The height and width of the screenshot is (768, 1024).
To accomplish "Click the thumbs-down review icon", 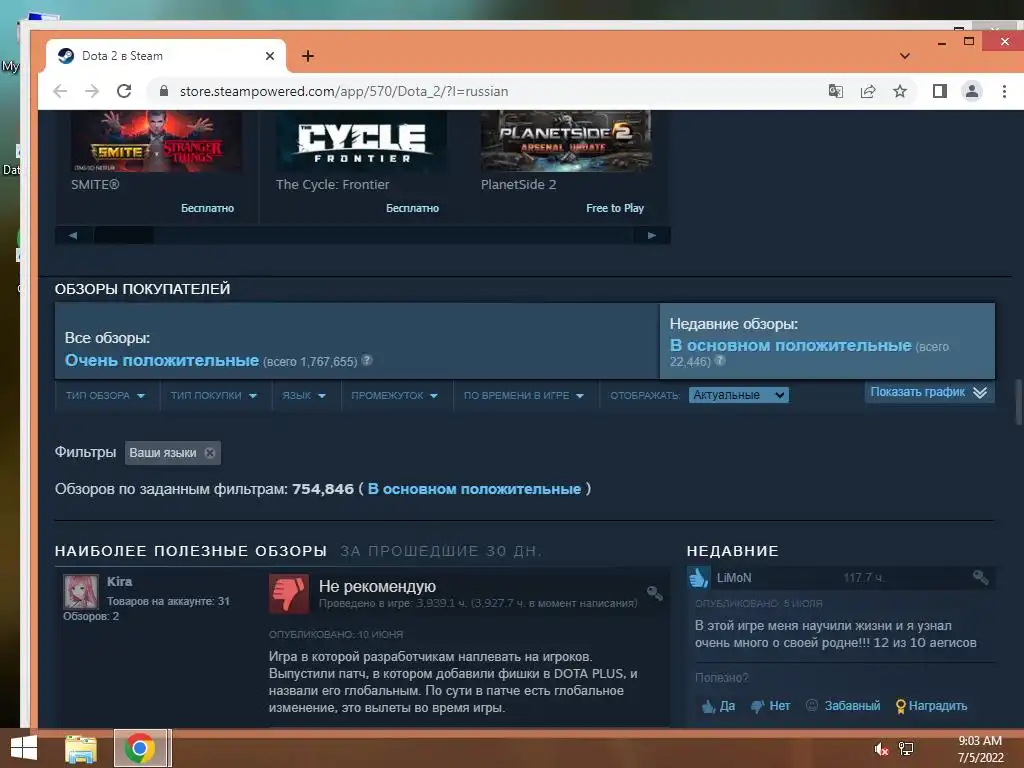I will click(x=289, y=594).
